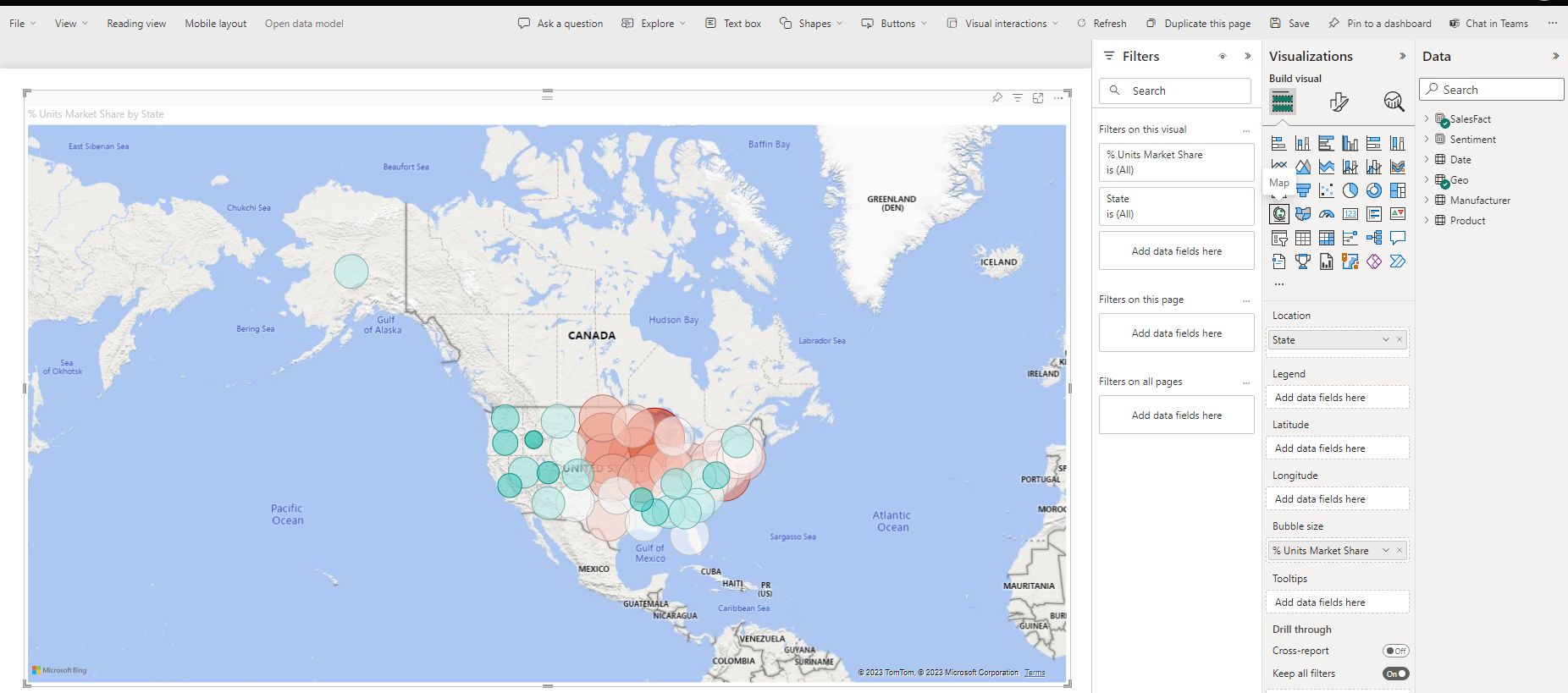This screenshot has height=693, width=1568.
Task: Select the Slicer visual
Action: 1279,239
